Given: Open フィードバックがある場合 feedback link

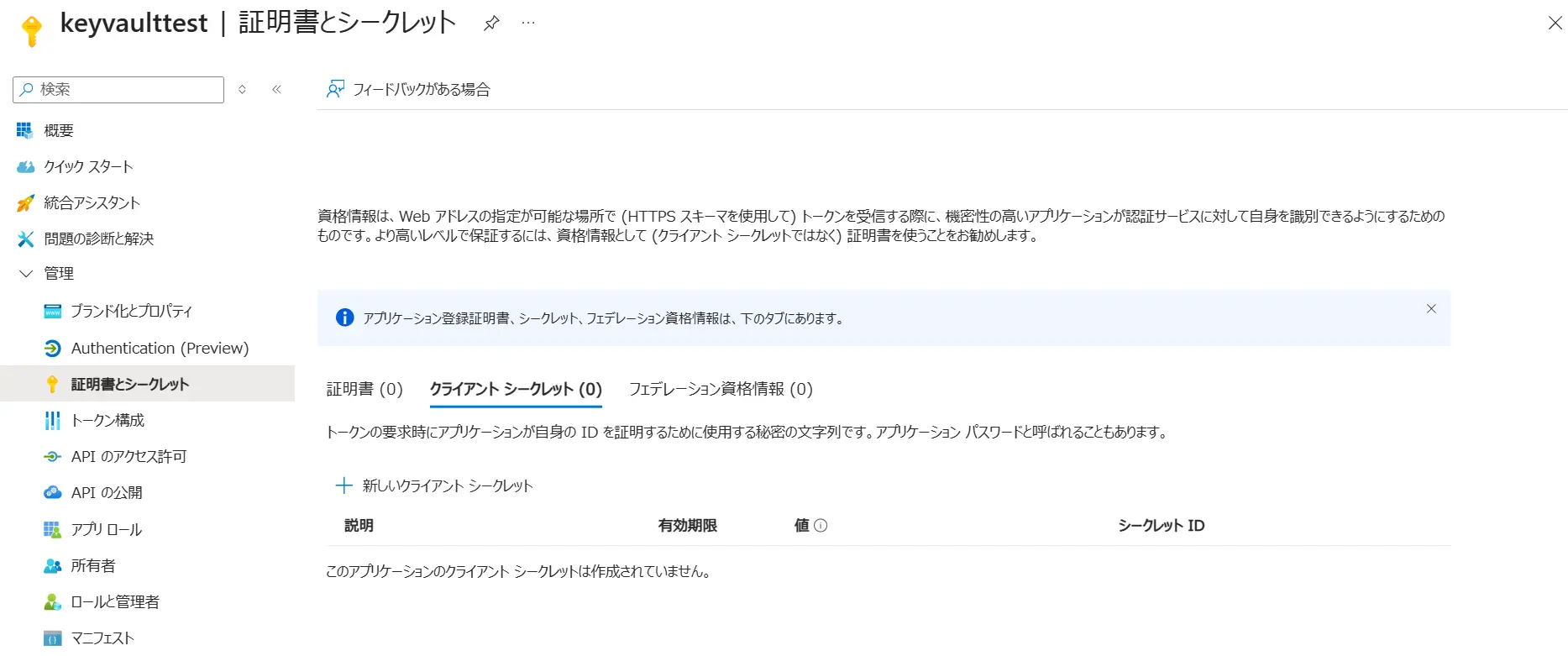Looking at the screenshot, I should point(408,89).
